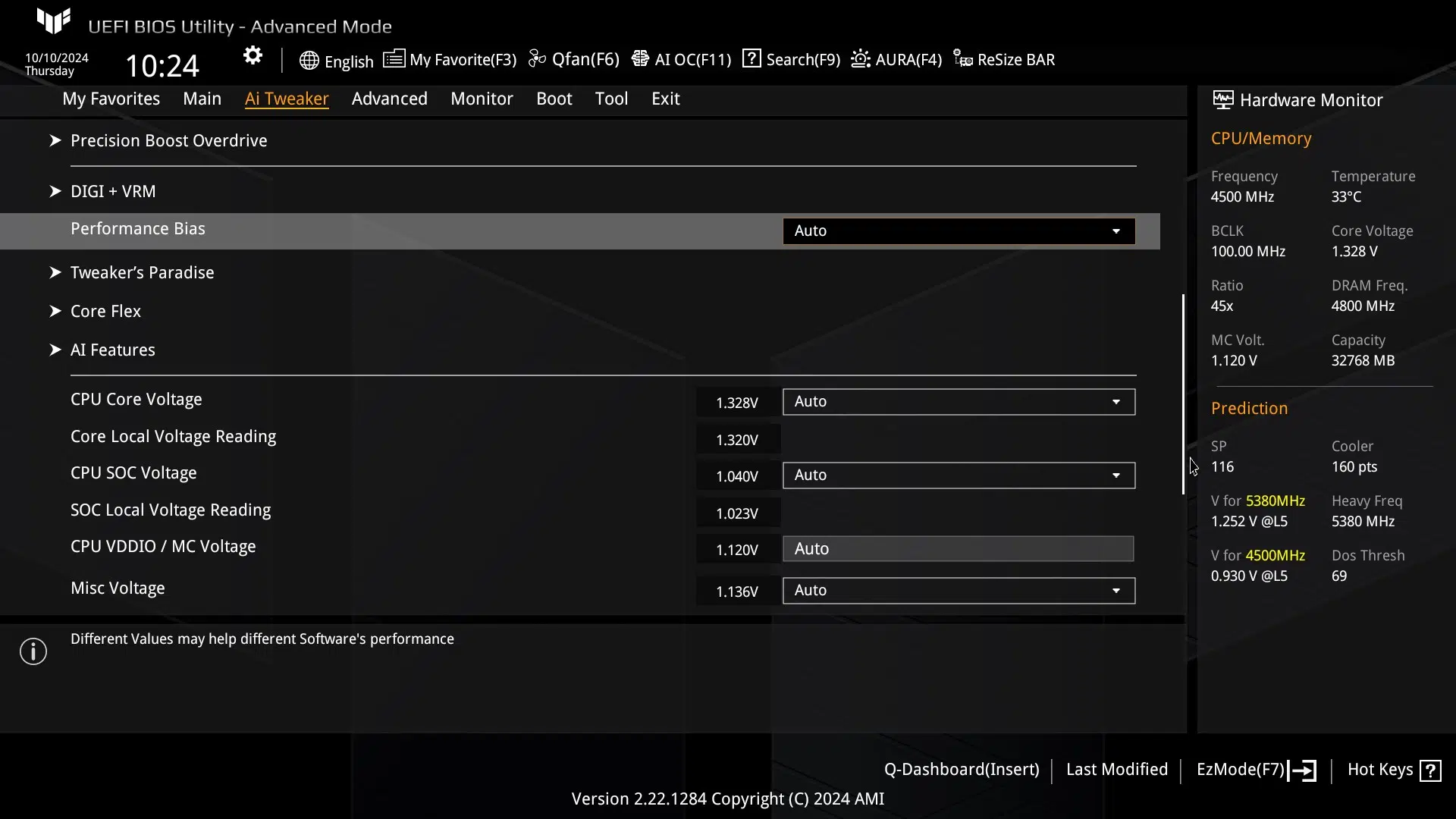Click the ReSize BAR icon
1456x819 pixels.
coord(963,58)
